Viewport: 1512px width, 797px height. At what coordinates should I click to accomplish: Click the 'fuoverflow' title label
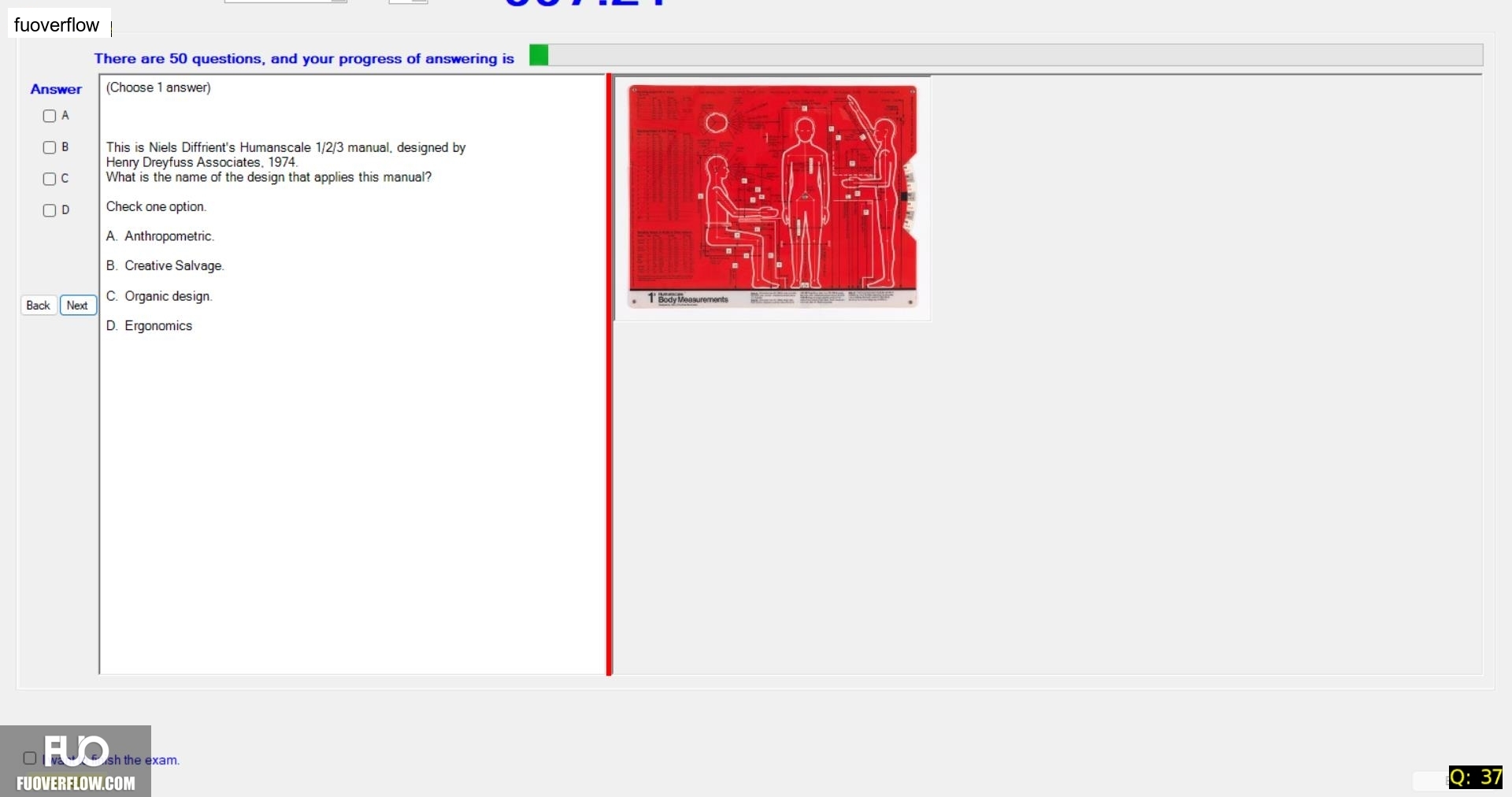(57, 25)
